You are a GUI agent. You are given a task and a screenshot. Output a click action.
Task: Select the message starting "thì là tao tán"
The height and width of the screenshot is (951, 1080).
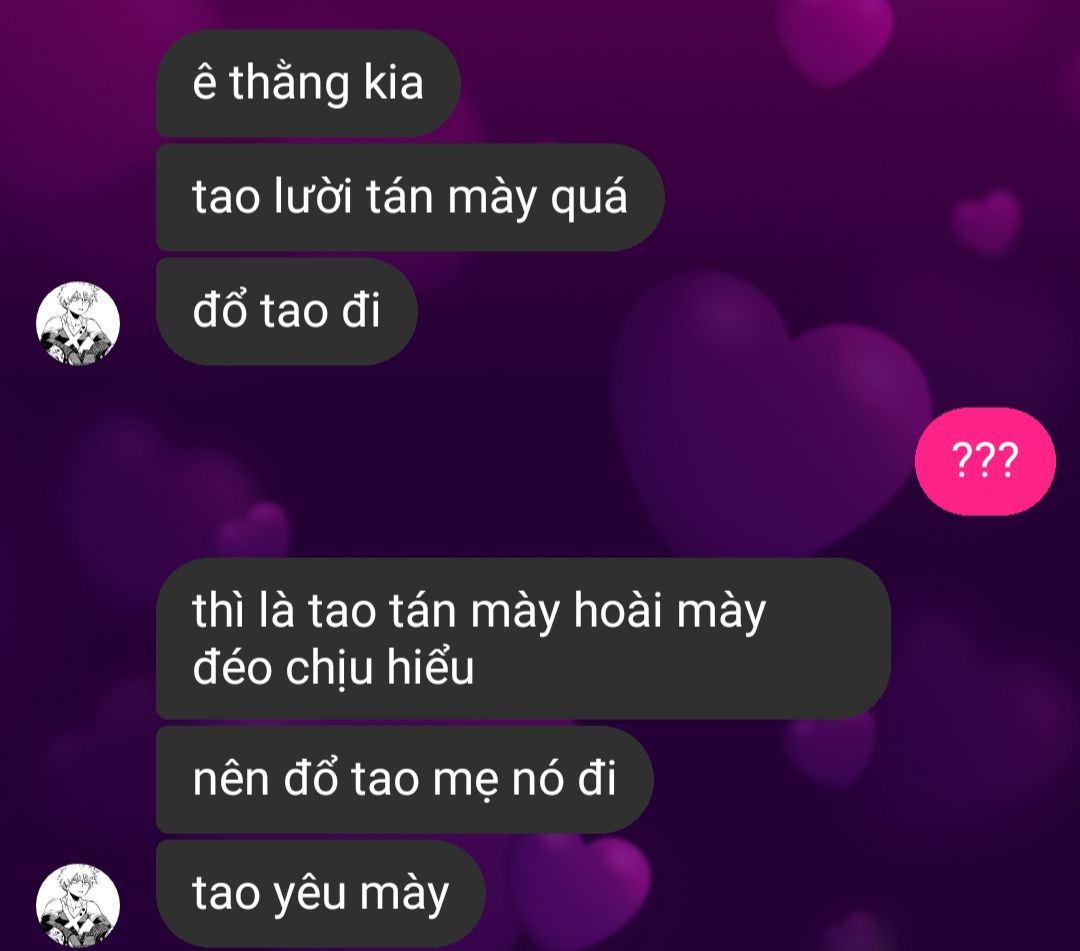(x=523, y=638)
